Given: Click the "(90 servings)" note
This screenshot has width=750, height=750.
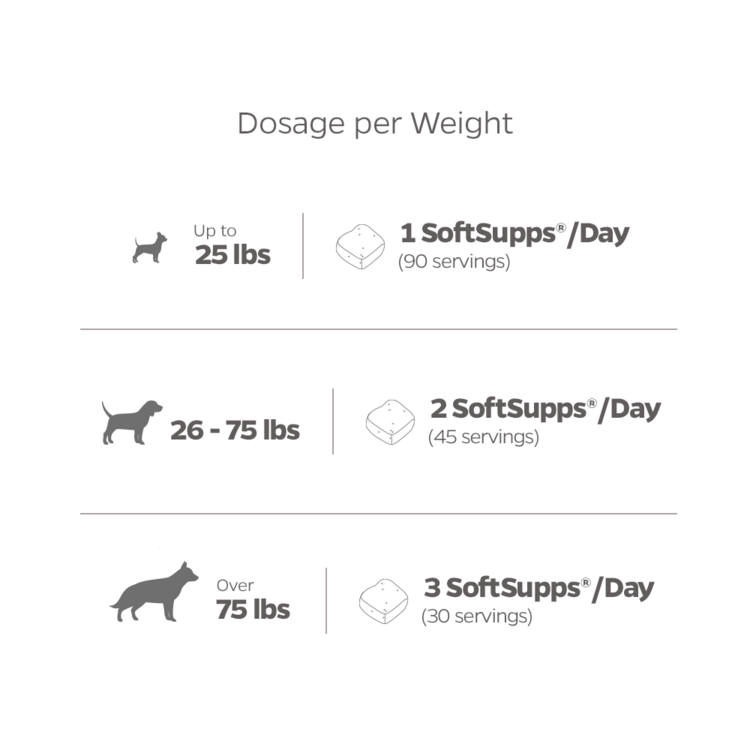Looking at the screenshot, I should pyautogui.click(x=454, y=262).
